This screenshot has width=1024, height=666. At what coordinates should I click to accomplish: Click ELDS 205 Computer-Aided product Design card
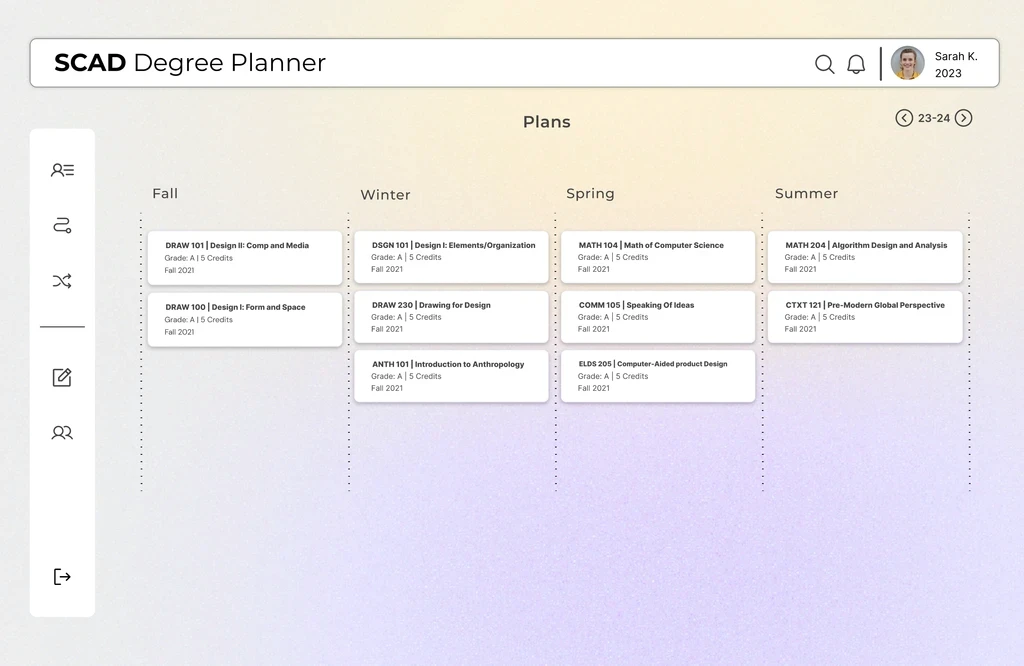point(658,376)
